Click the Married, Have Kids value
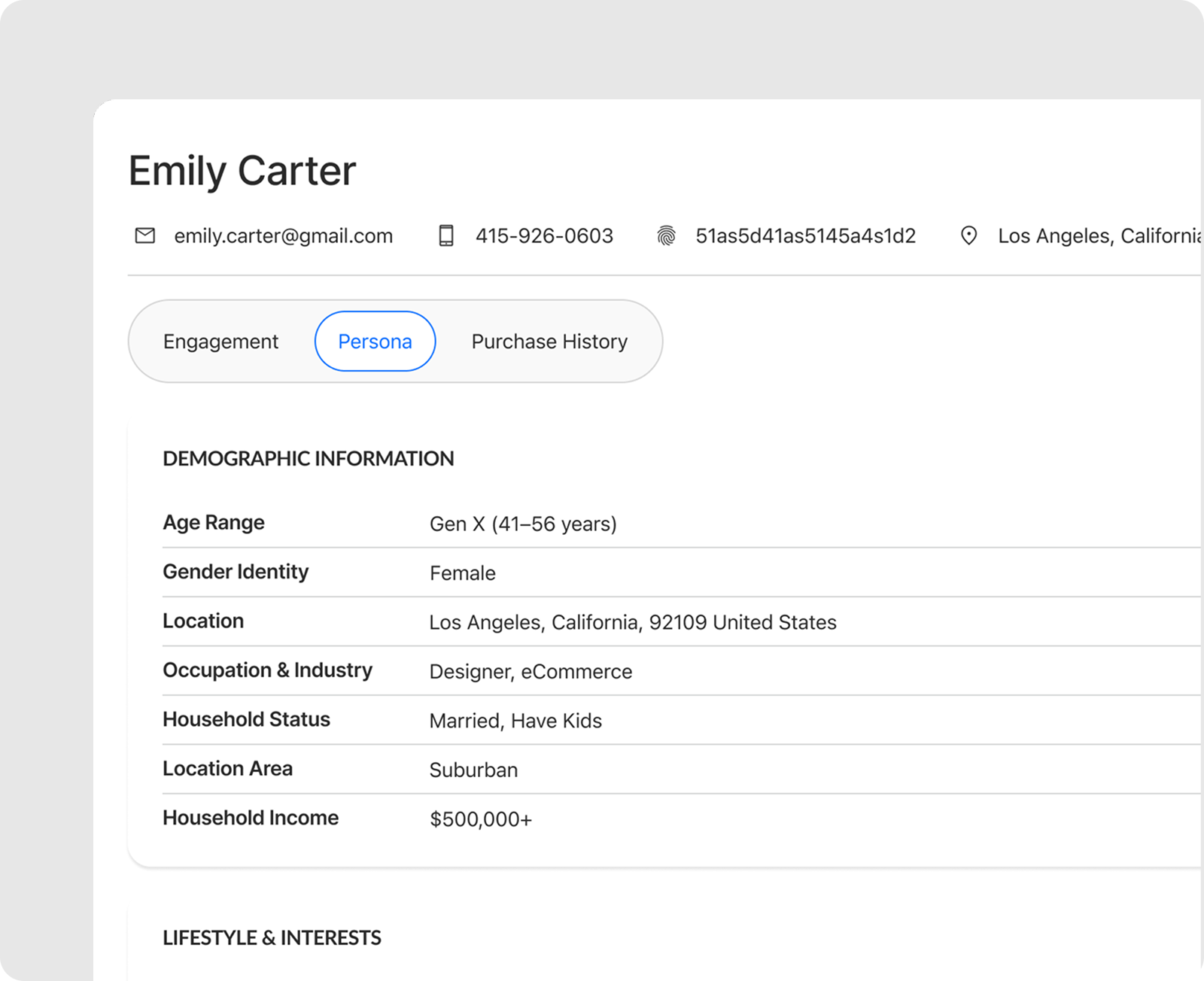The width and height of the screenshot is (1204, 981). click(x=515, y=721)
